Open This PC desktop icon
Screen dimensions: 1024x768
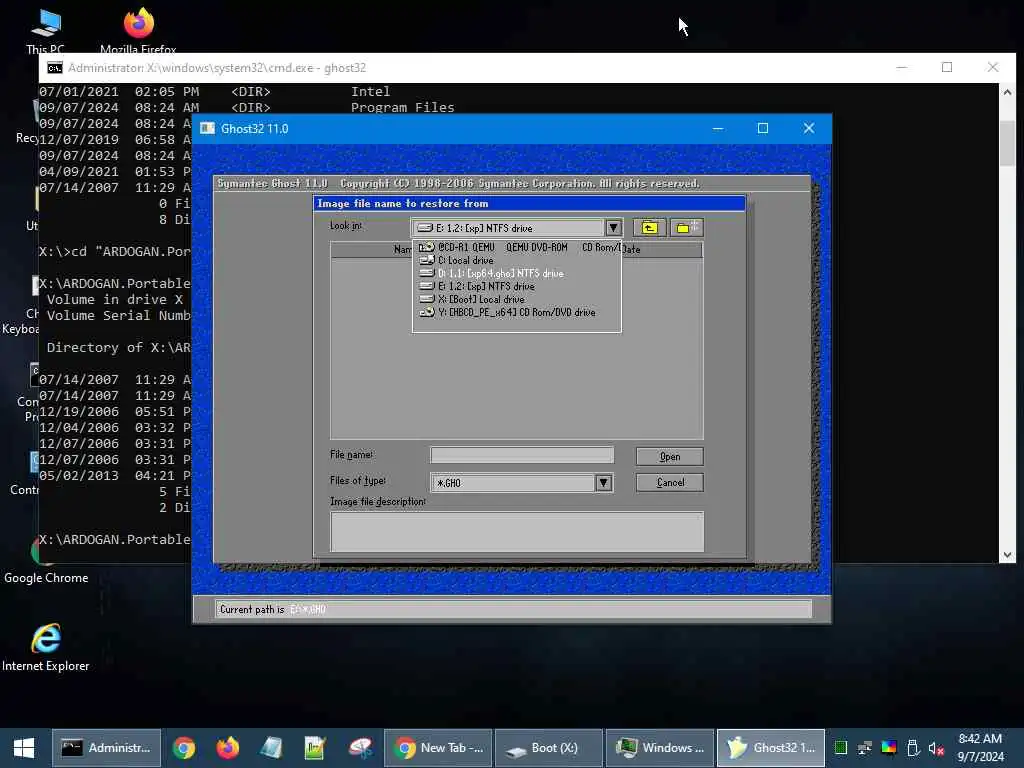(46, 30)
